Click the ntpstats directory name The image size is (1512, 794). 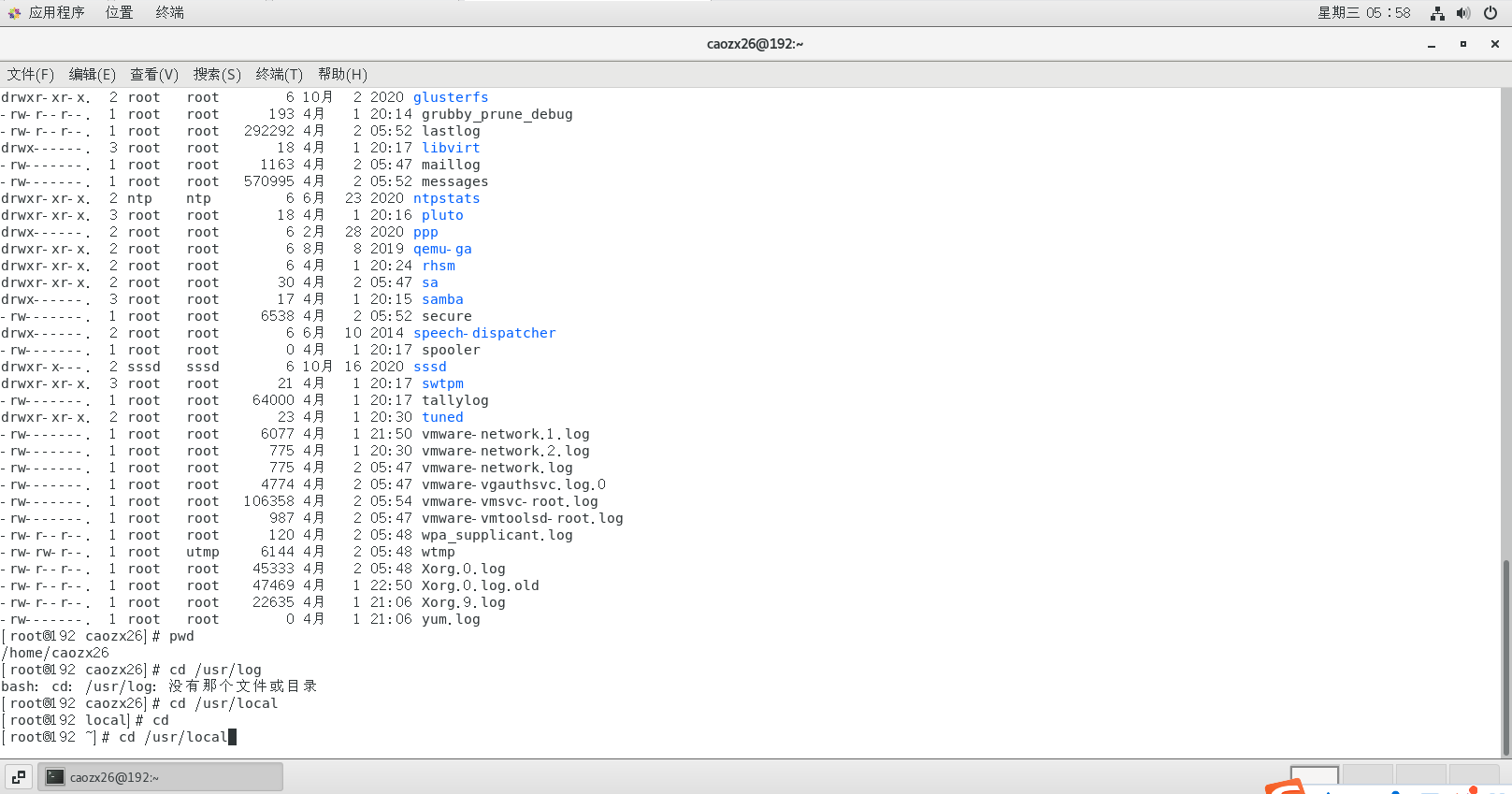[446, 198]
